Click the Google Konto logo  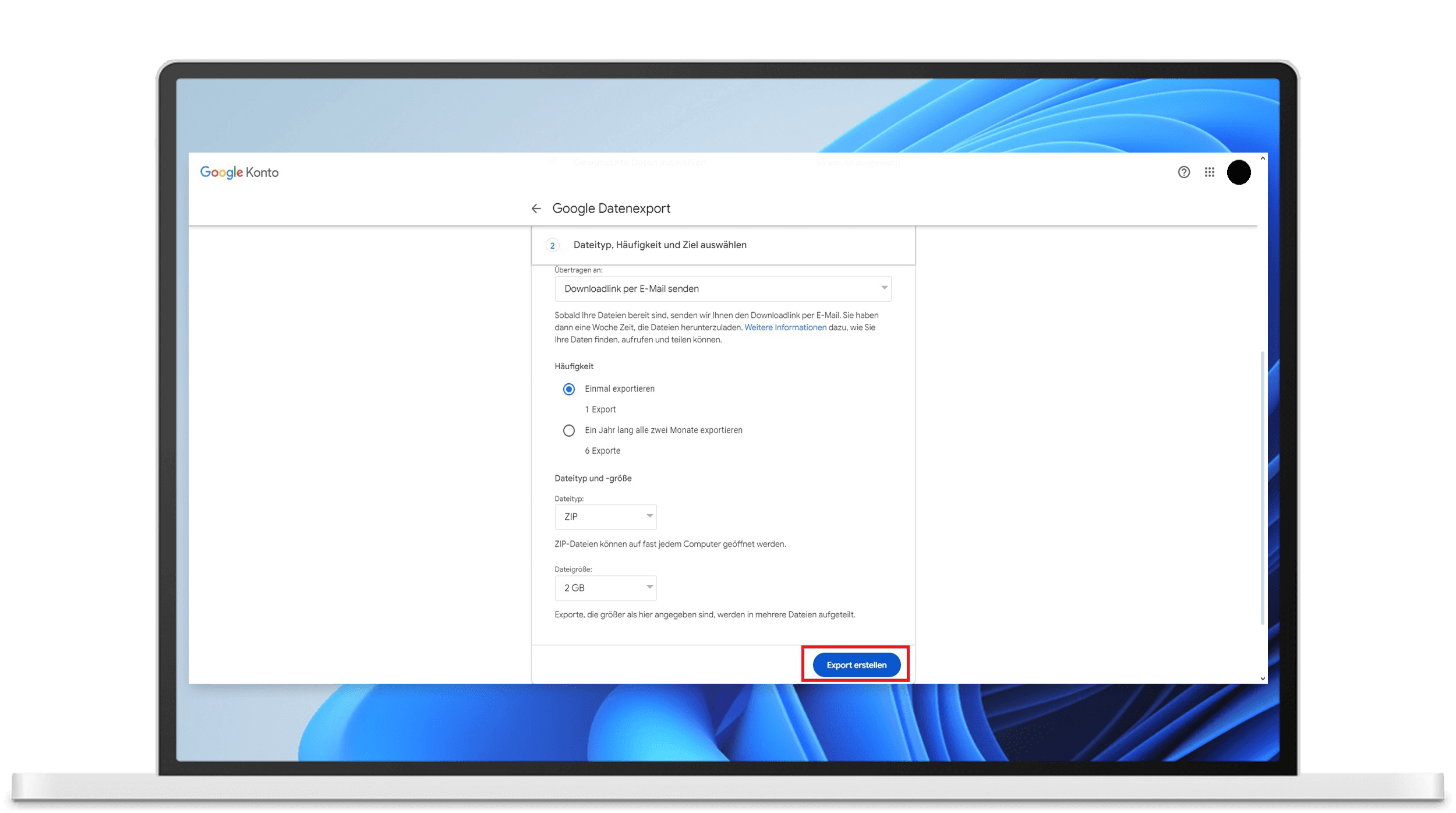click(239, 172)
